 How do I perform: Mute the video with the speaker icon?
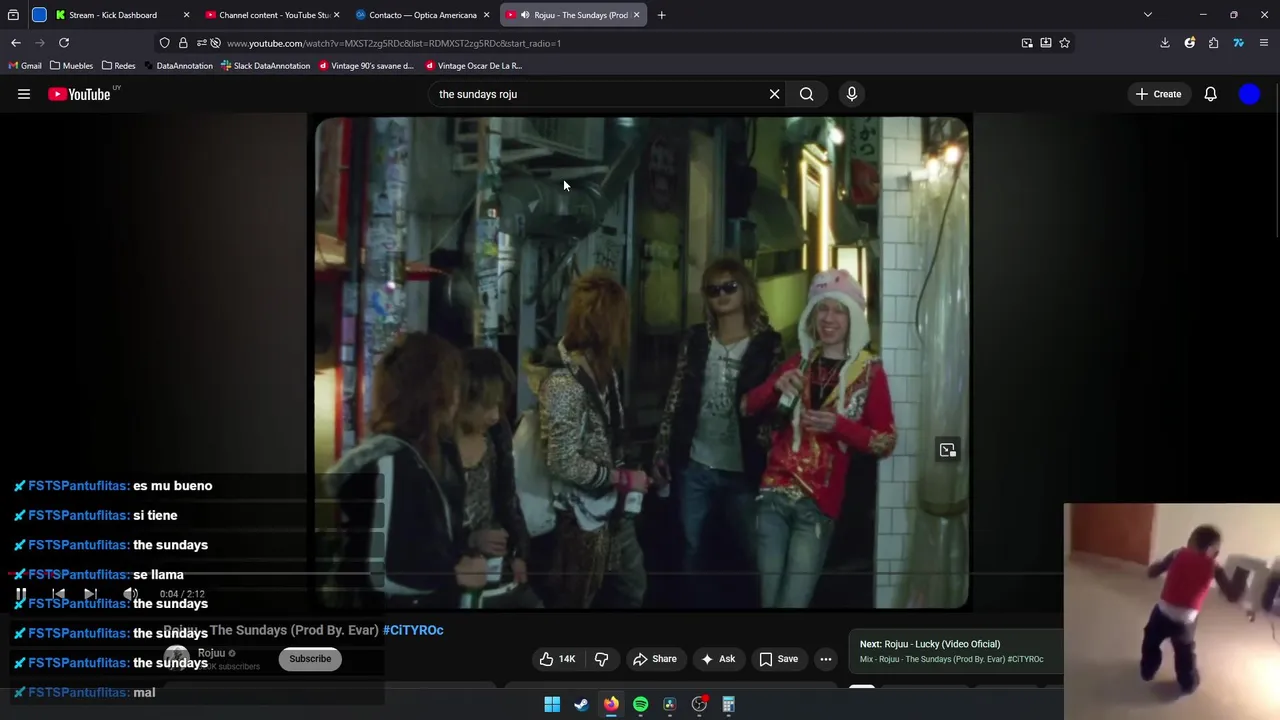tap(130, 594)
